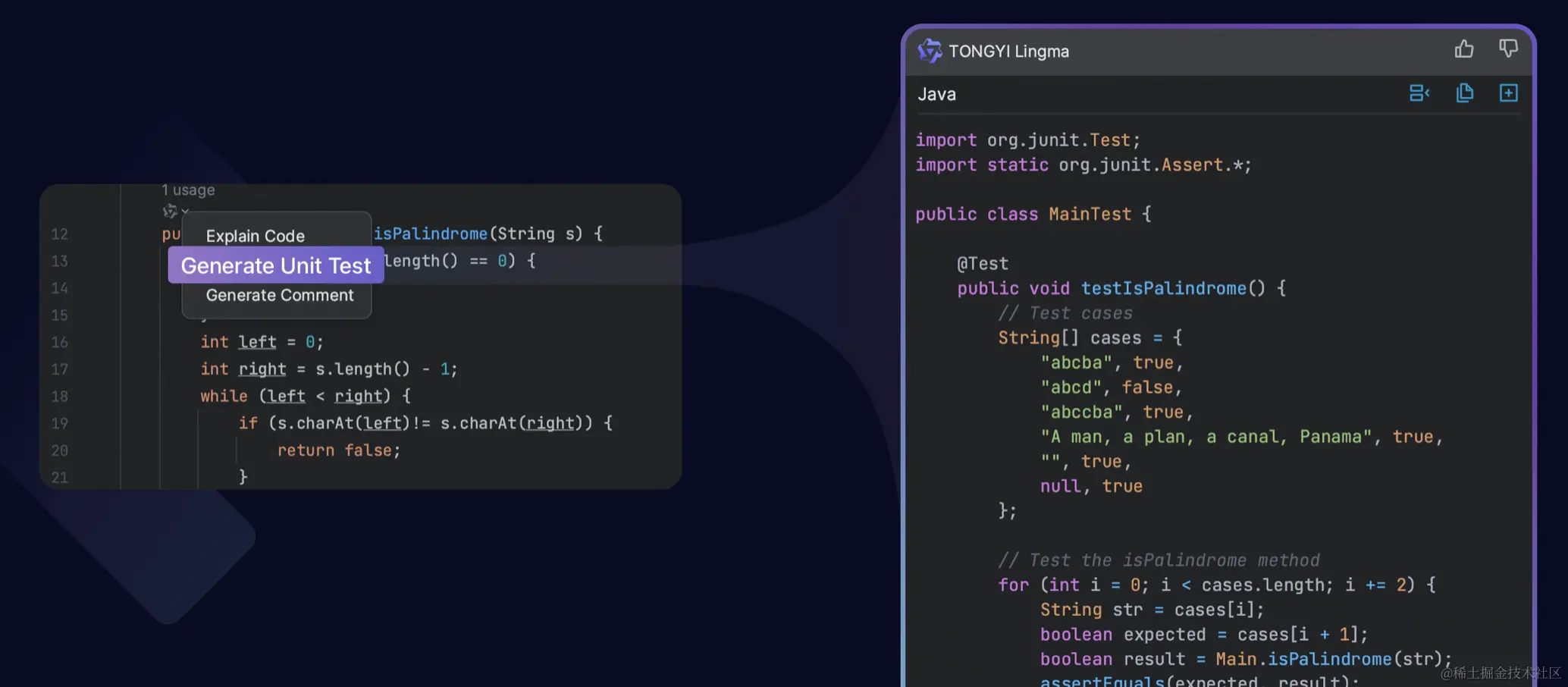The height and width of the screenshot is (687, 1568).
Task: Click 'int left = 0;' code line
Action: coord(262,342)
